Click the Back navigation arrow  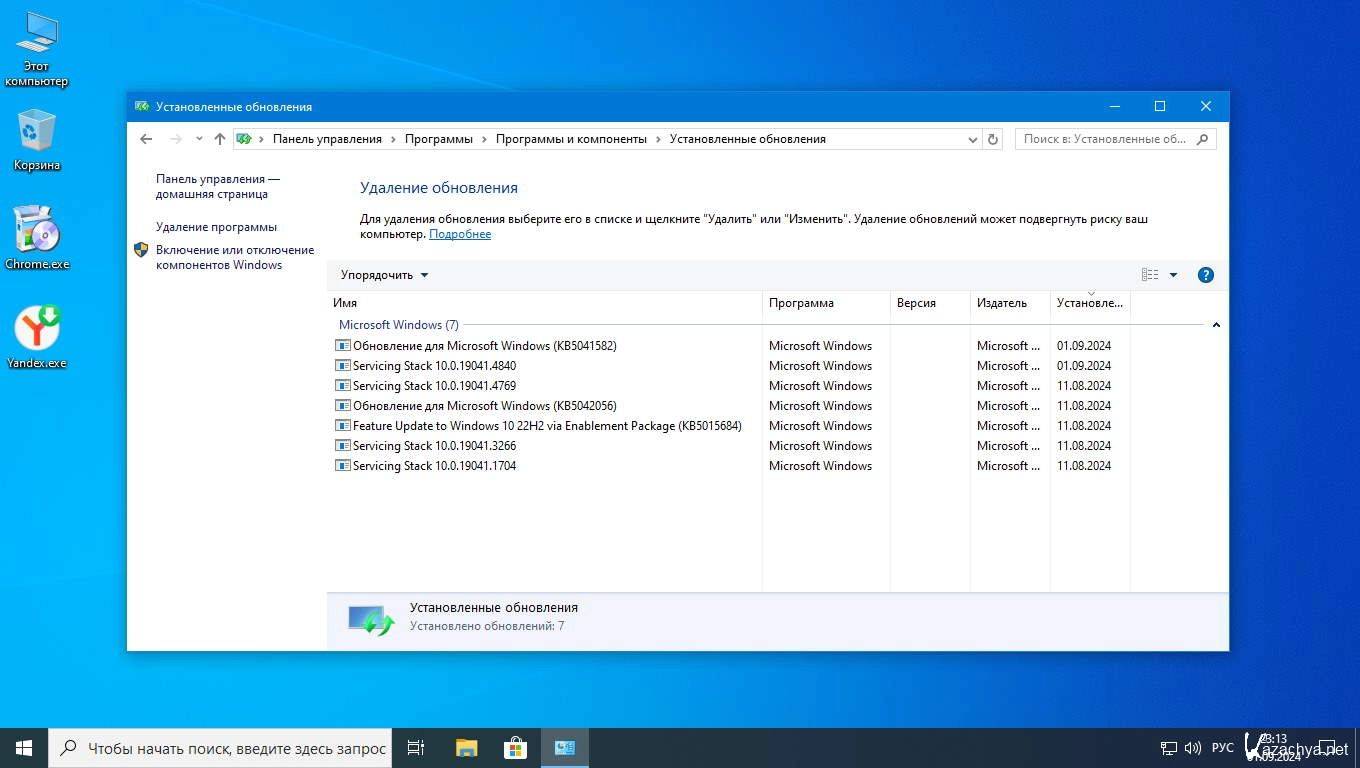[x=146, y=139]
